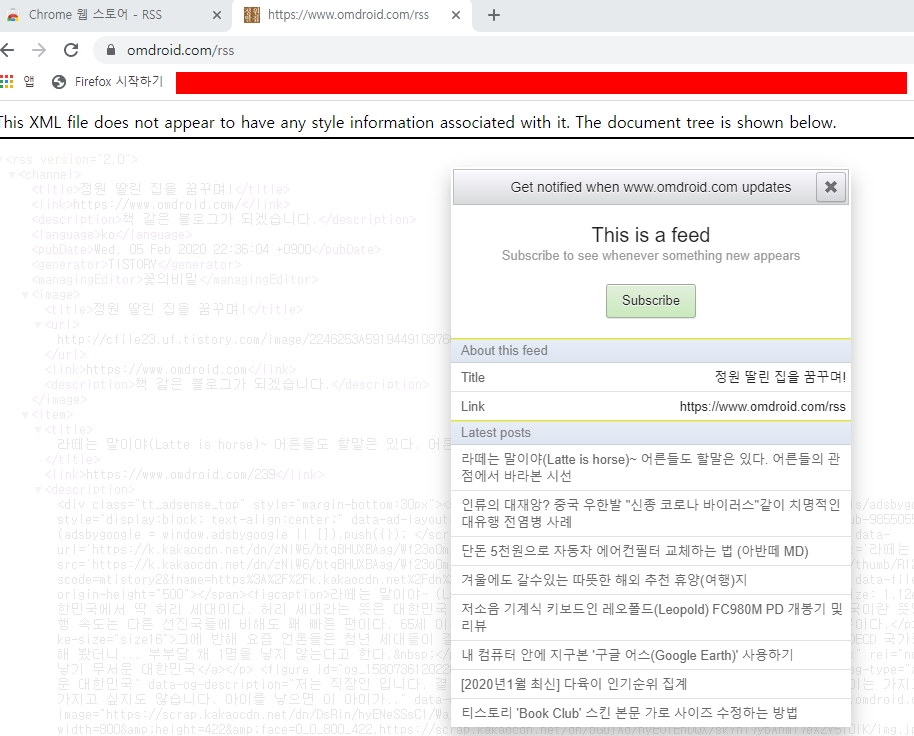This screenshot has width=914, height=736.
Task: Close the https://www.omdroid.com/rss tab
Action: pyautogui.click(x=456, y=15)
